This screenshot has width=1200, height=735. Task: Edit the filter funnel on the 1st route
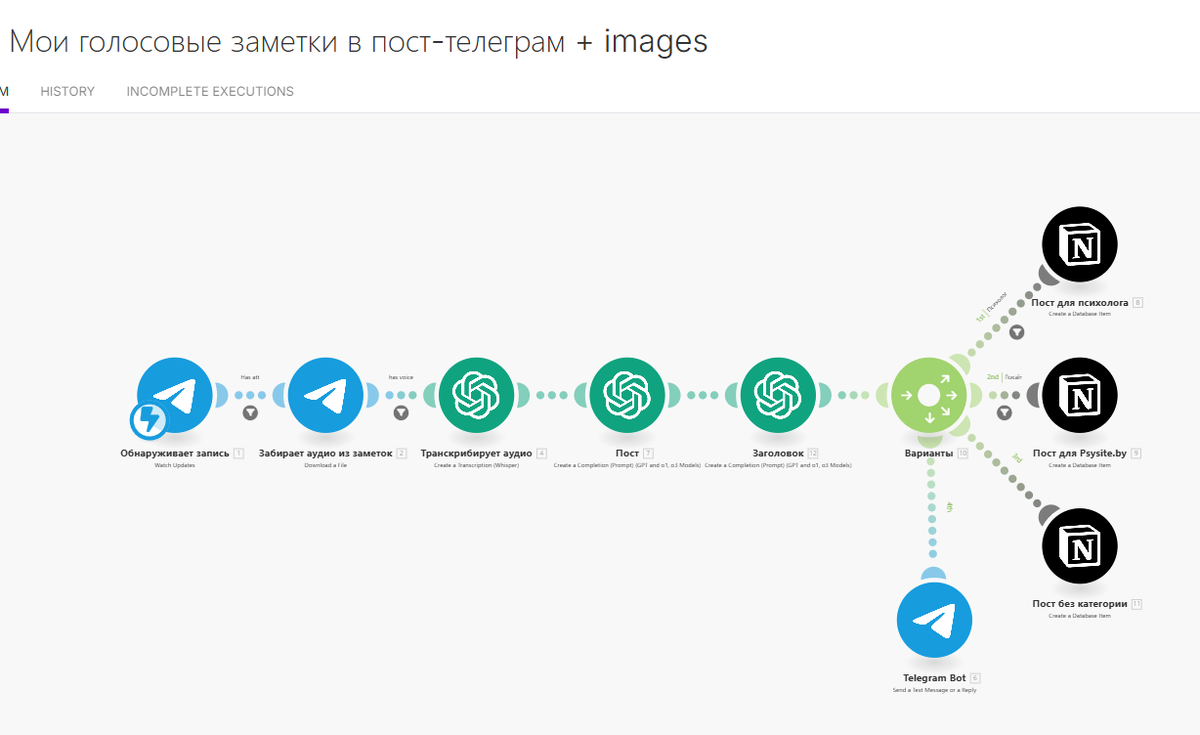tap(1016, 332)
